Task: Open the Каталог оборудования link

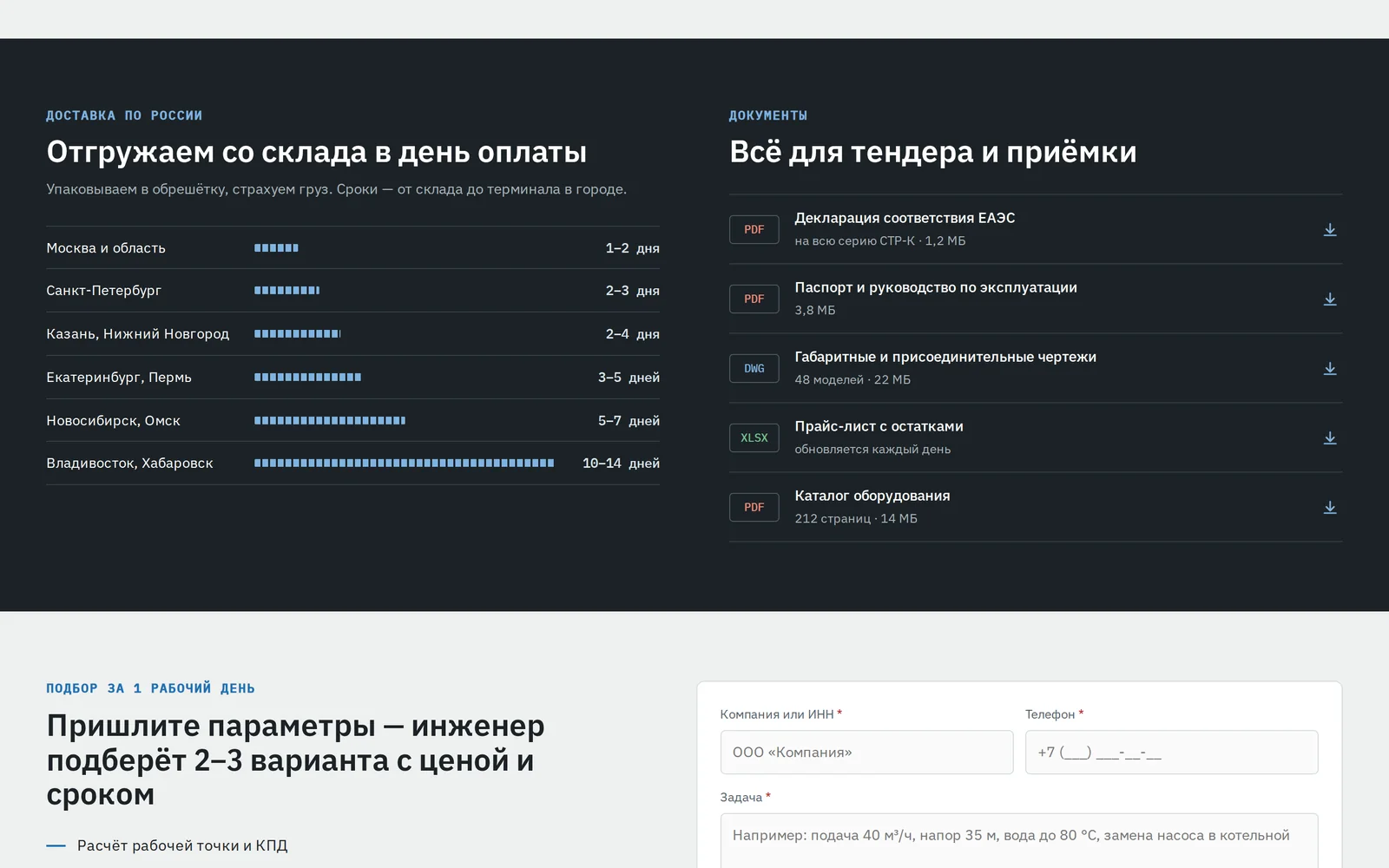Action: (x=872, y=496)
